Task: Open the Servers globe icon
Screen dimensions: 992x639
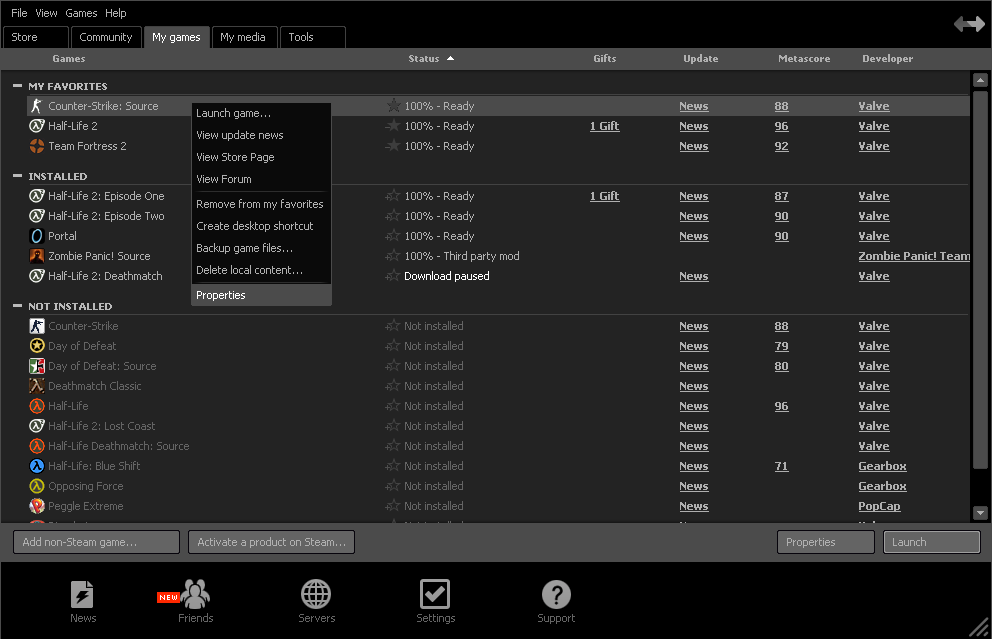Action: tap(316, 595)
